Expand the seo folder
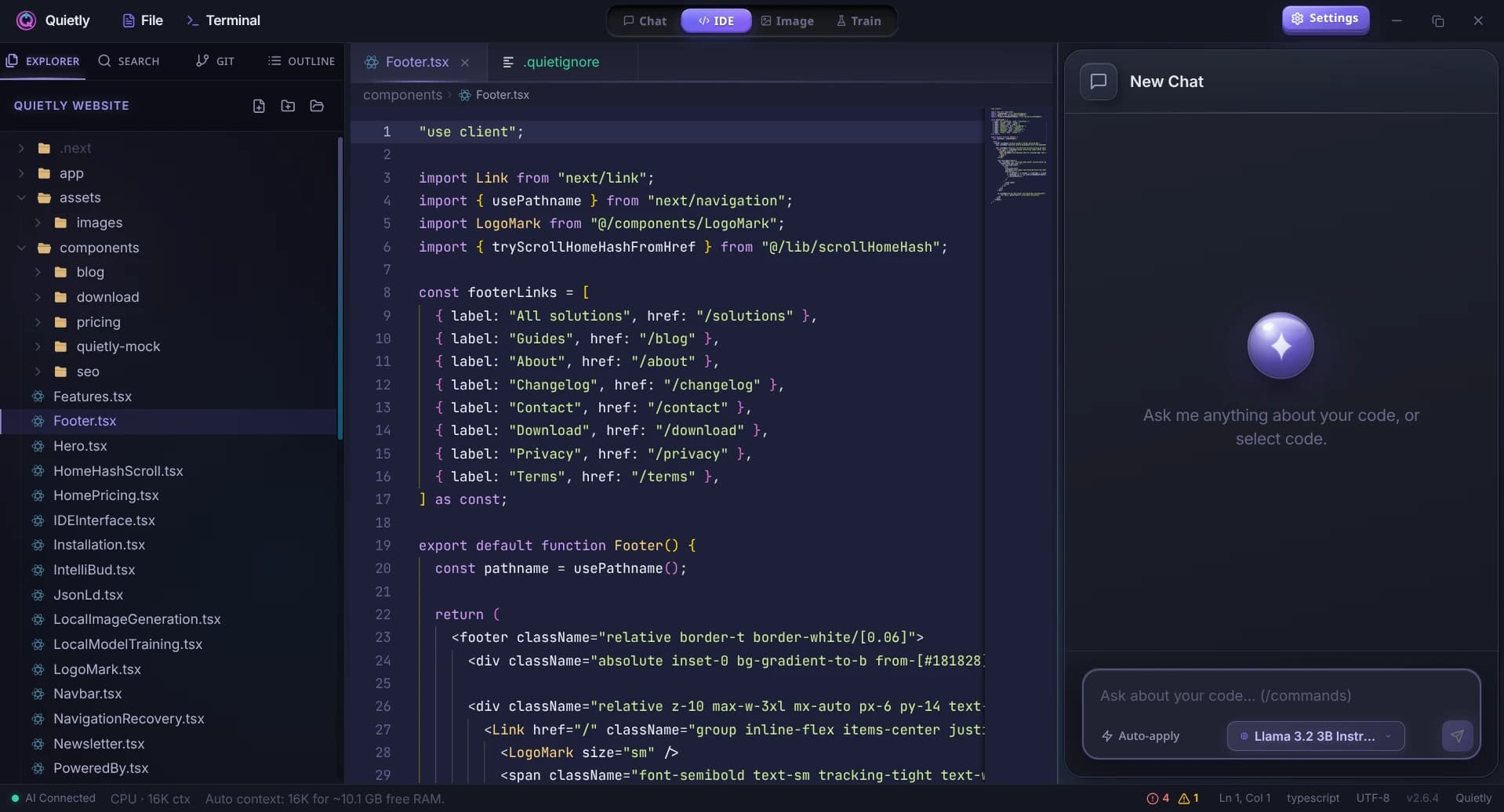1504x812 pixels. (38, 372)
